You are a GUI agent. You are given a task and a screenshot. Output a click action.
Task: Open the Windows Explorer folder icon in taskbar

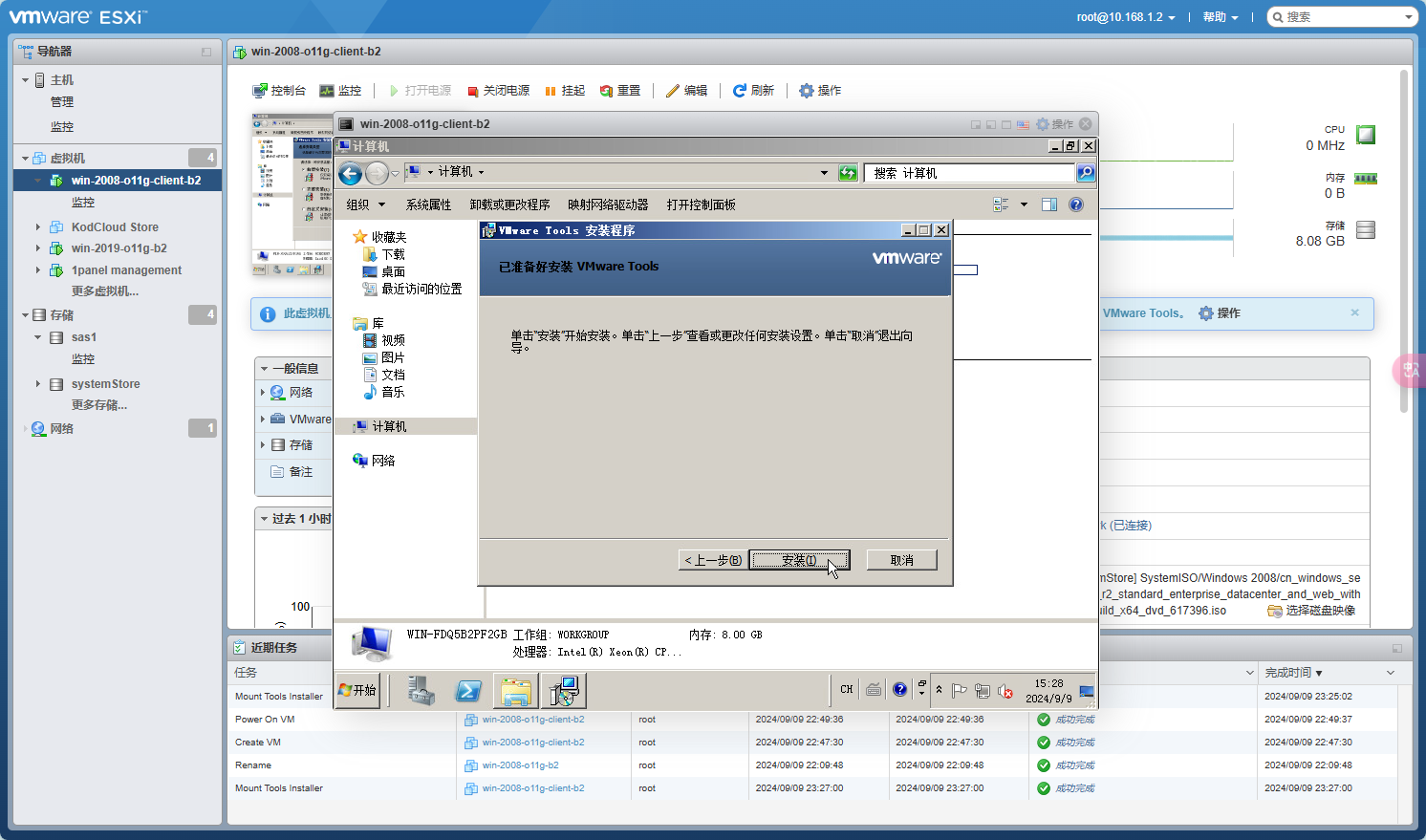point(516,690)
